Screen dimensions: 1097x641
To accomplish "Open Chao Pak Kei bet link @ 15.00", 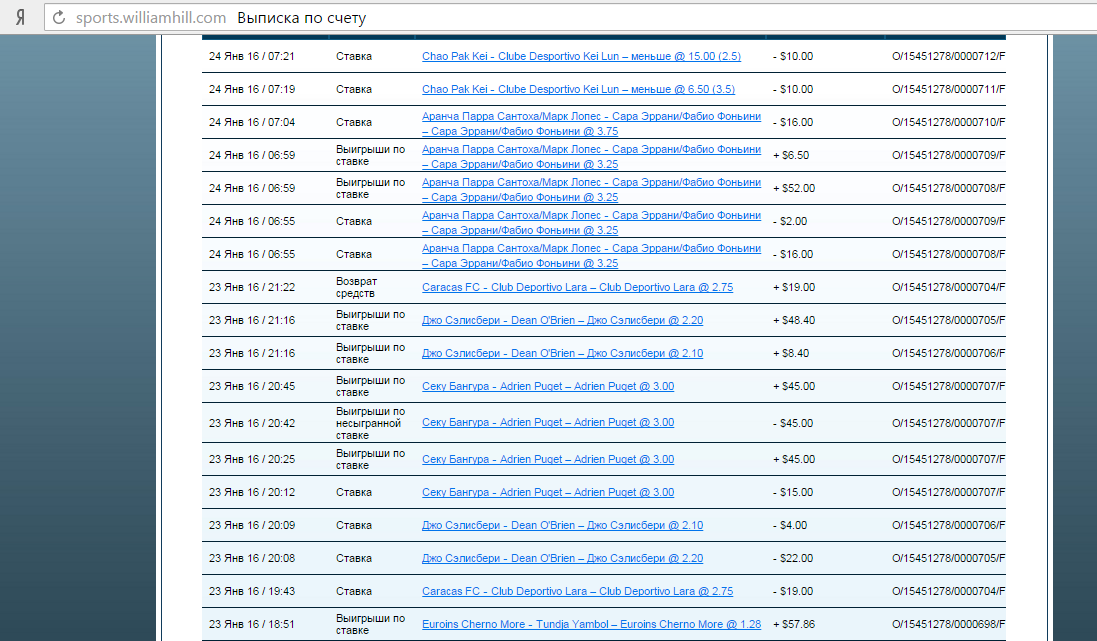I will (x=581, y=57).
